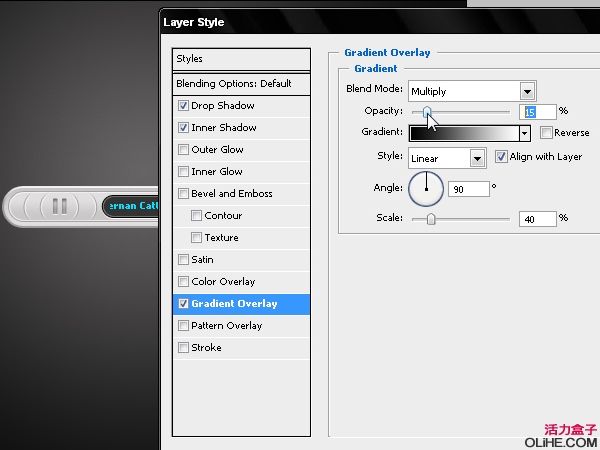The image size is (600, 450).
Task: Click the pause button on media player
Action: click(x=59, y=206)
